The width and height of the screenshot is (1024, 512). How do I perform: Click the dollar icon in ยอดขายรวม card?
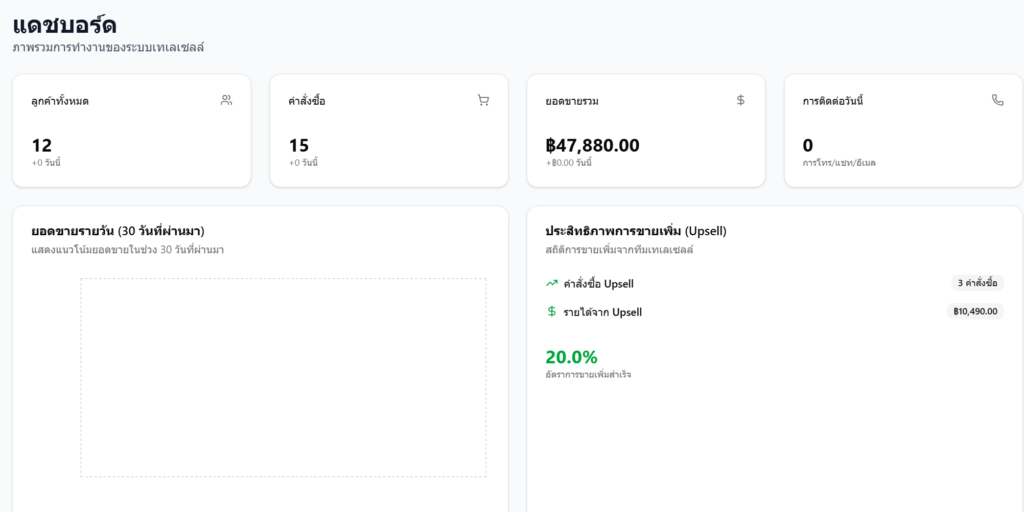click(740, 100)
